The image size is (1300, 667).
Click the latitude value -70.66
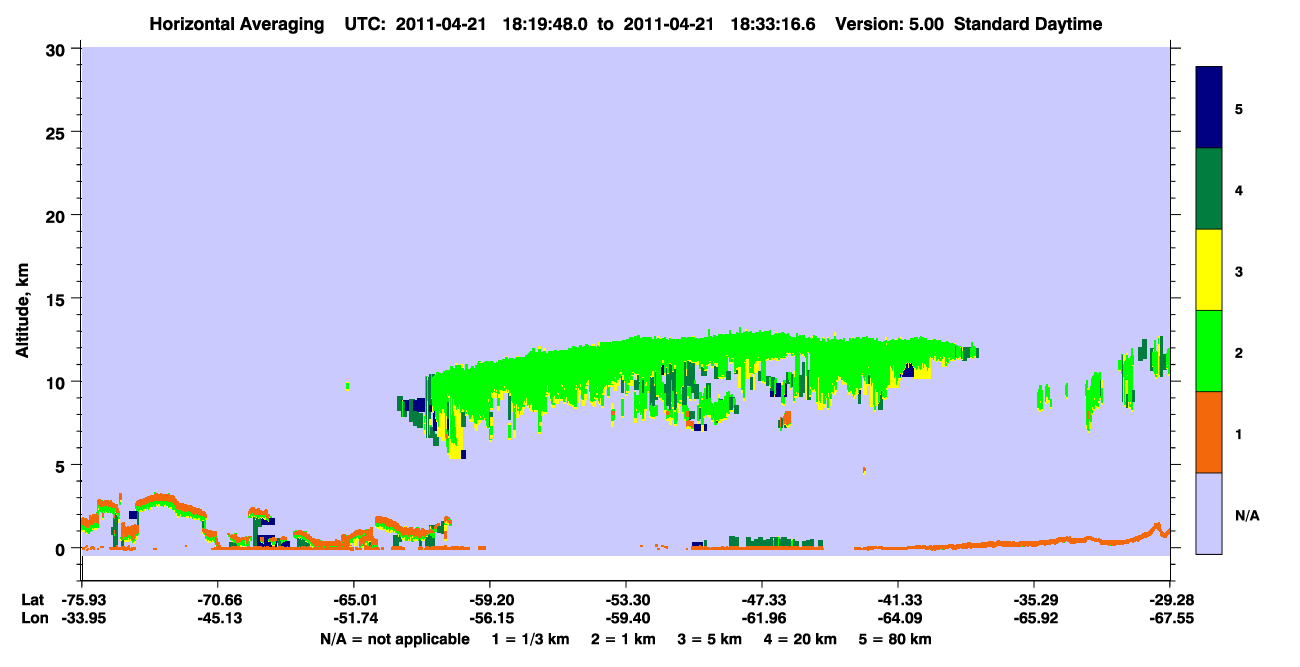coord(218,600)
